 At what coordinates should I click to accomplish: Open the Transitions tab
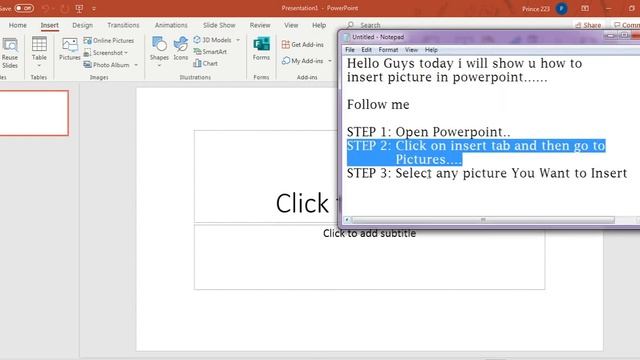coord(123,25)
